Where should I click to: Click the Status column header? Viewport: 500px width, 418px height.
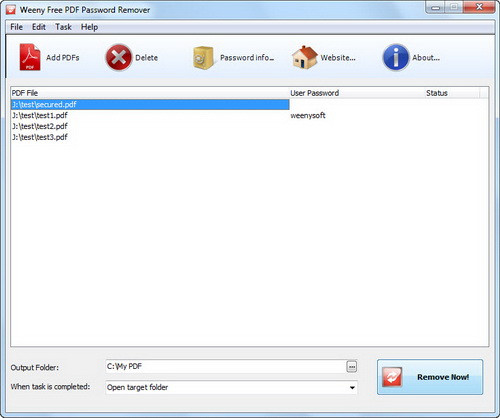452,93
